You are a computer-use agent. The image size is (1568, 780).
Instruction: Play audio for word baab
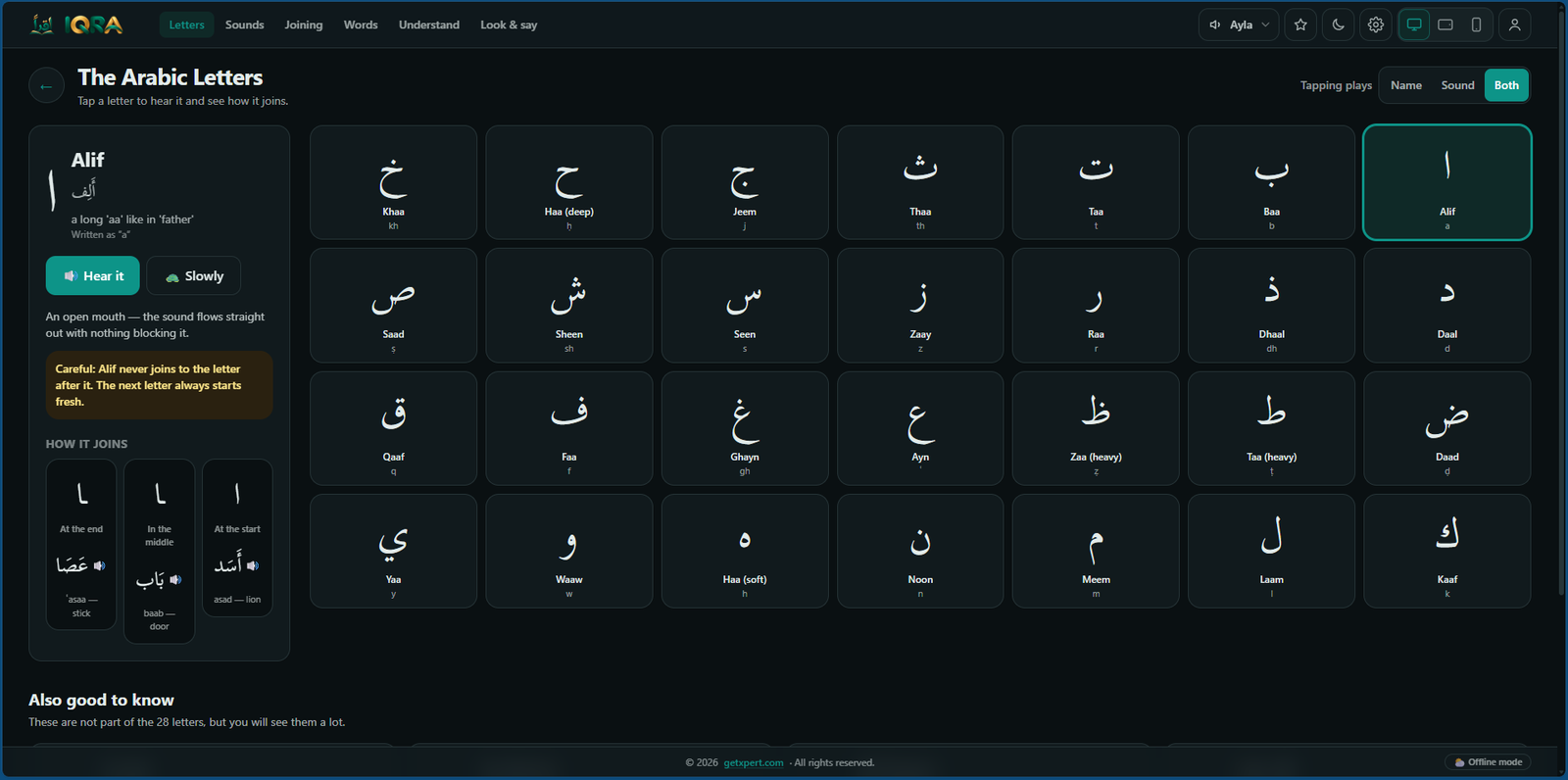coord(175,579)
